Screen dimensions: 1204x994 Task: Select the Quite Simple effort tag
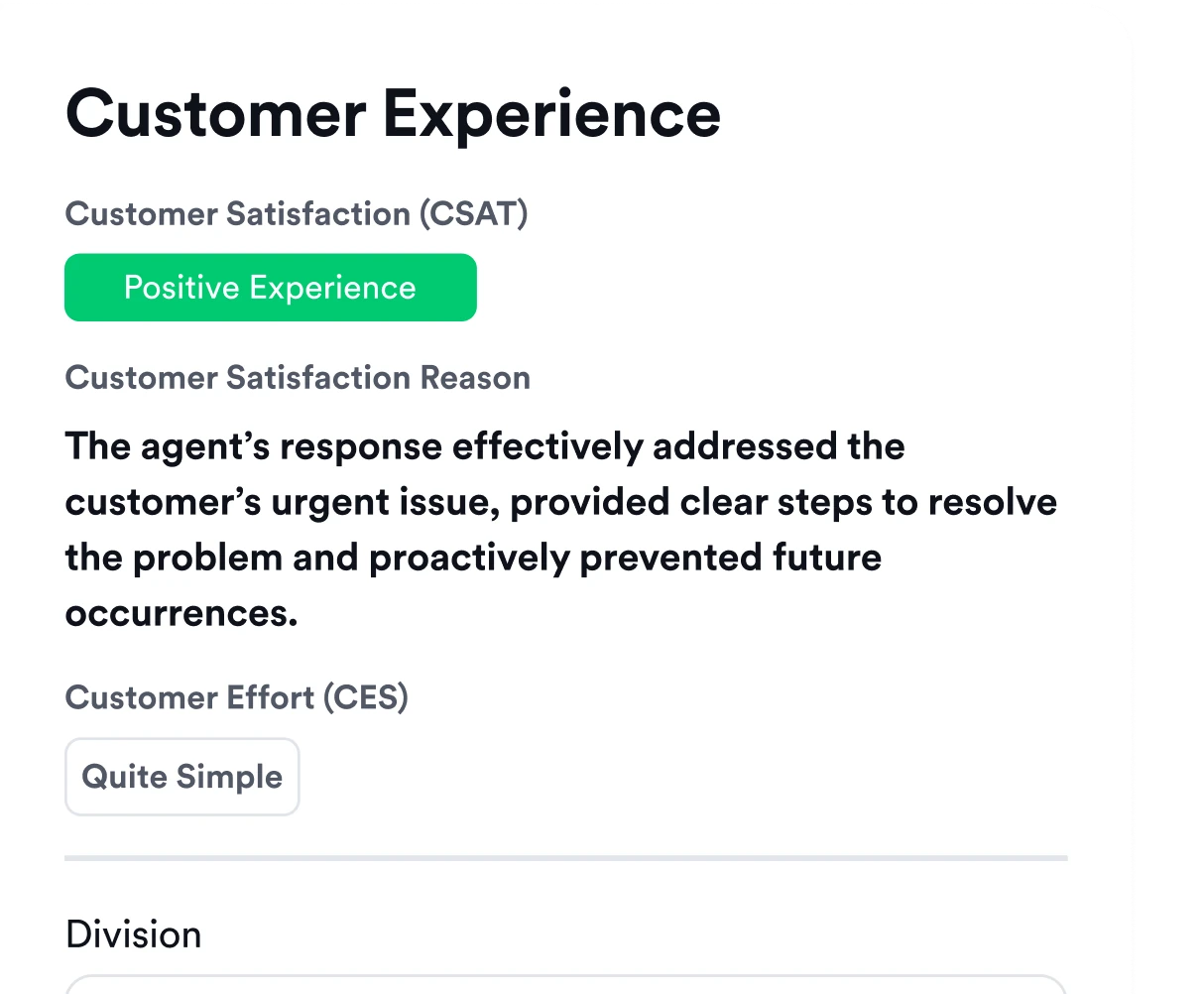pos(181,777)
